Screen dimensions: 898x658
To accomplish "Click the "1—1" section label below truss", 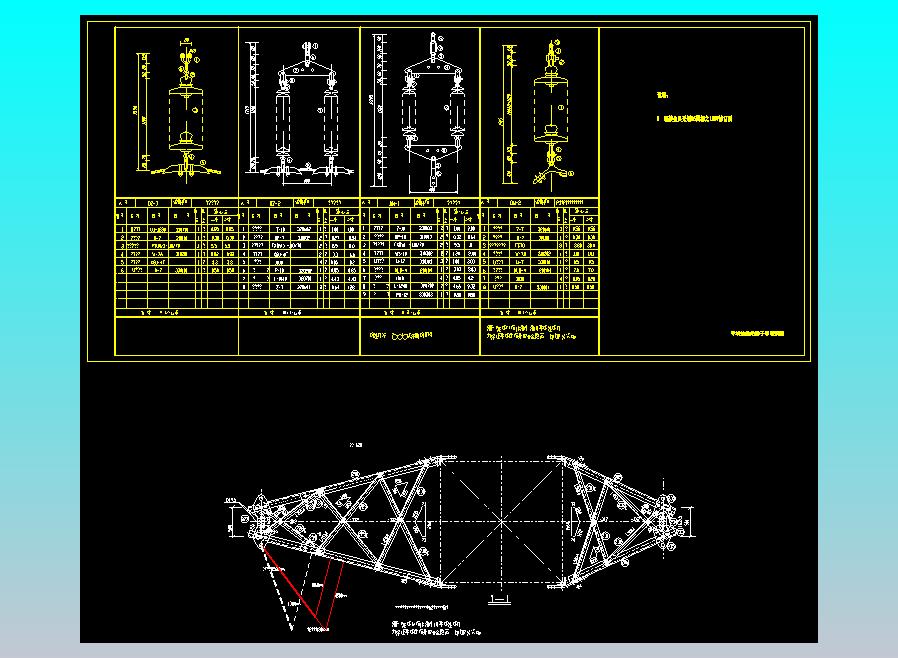I will [499, 600].
